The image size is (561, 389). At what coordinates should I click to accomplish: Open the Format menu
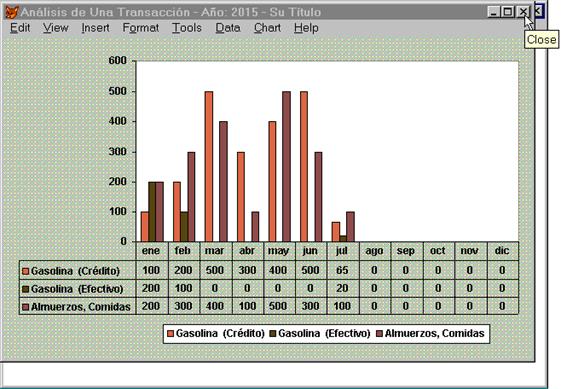point(141,28)
